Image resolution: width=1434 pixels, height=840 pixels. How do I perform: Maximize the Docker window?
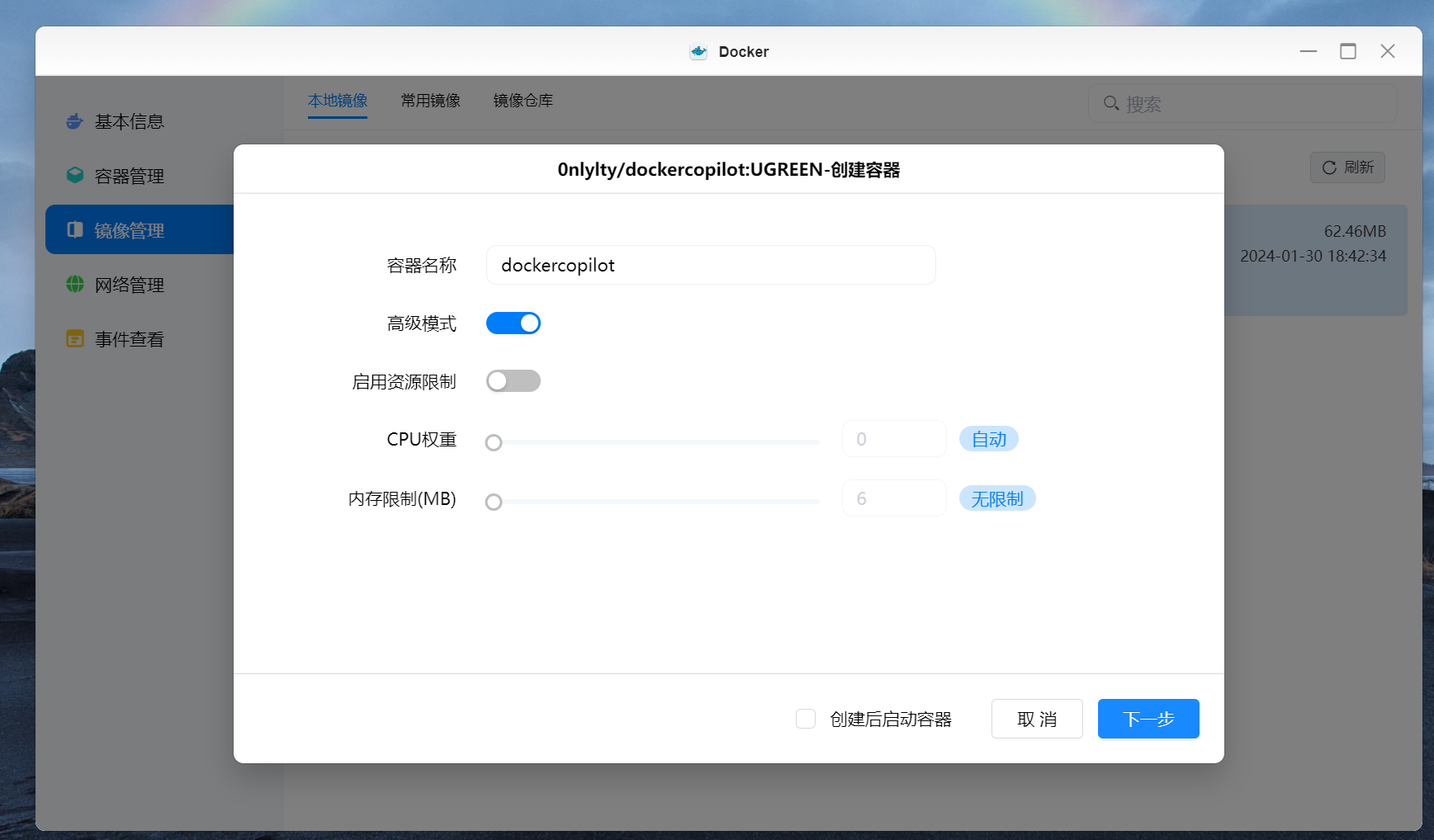(1348, 51)
